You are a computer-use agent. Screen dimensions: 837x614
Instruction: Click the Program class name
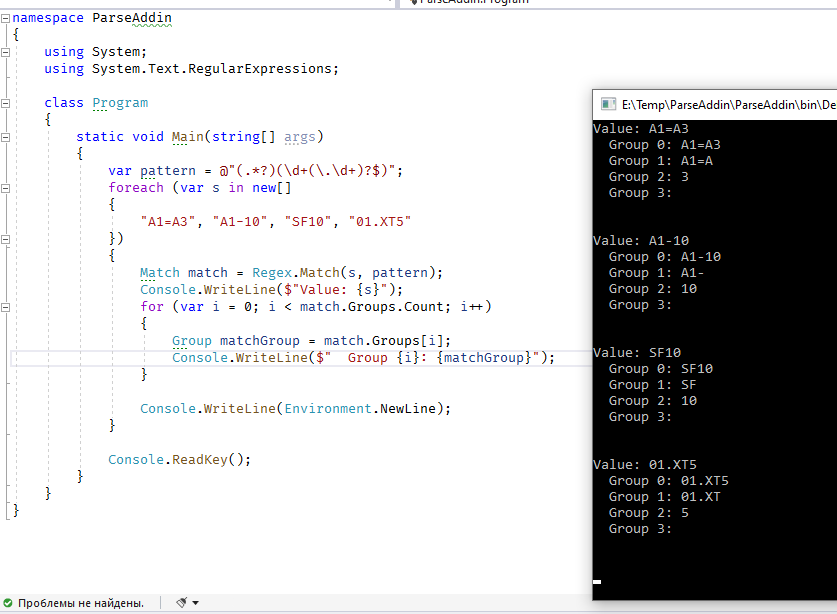(120, 103)
